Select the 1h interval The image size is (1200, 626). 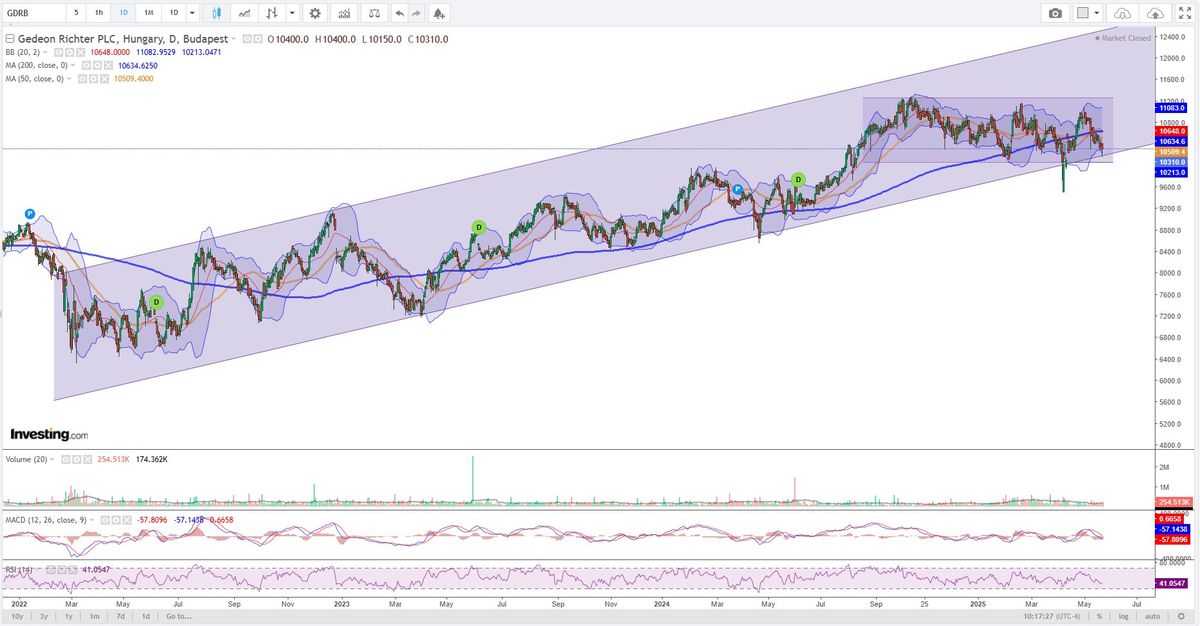99,13
